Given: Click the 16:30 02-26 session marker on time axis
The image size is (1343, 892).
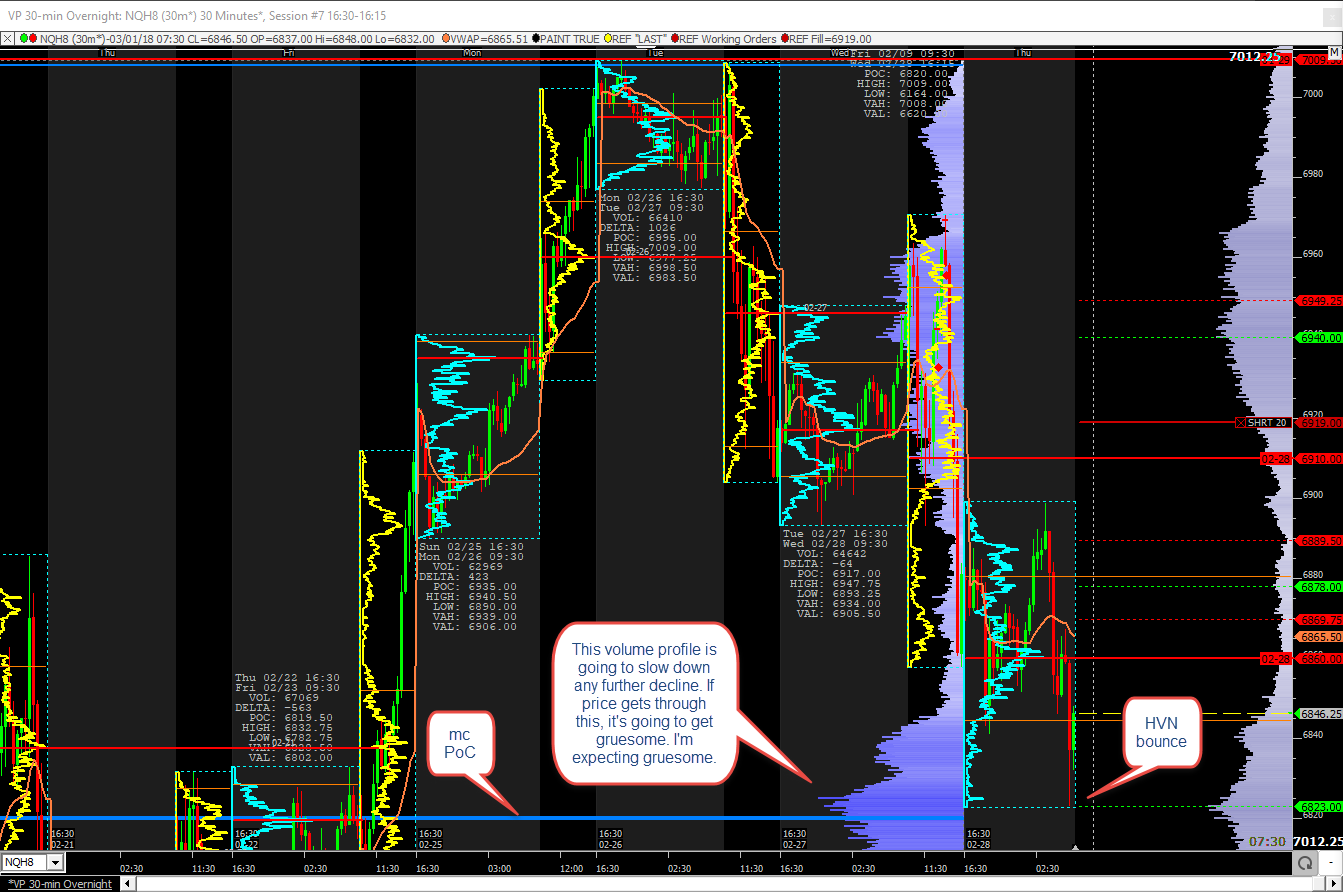Looking at the screenshot, I should [x=612, y=838].
